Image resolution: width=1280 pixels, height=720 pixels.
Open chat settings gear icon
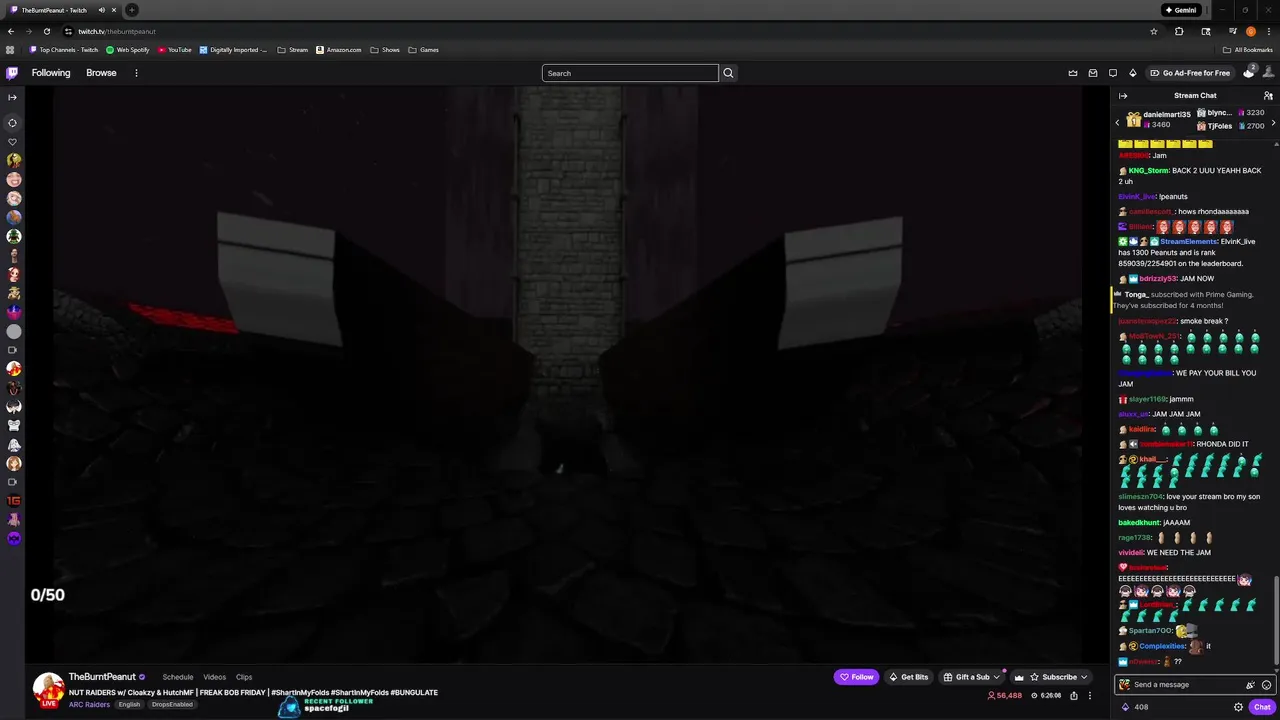point(1238,707)
